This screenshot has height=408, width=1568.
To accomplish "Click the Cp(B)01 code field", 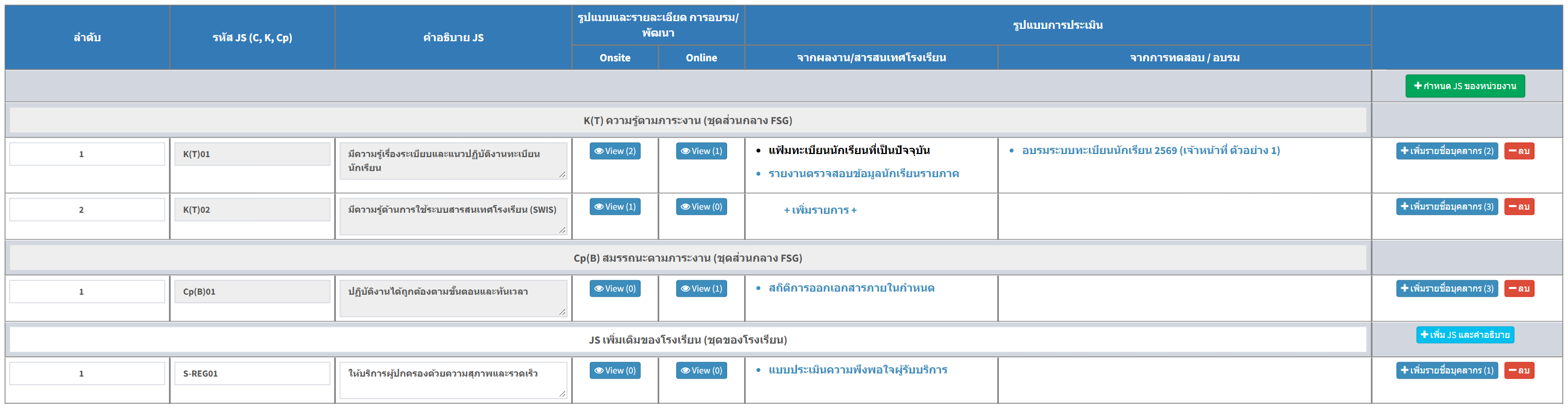I will click(252, 292).
